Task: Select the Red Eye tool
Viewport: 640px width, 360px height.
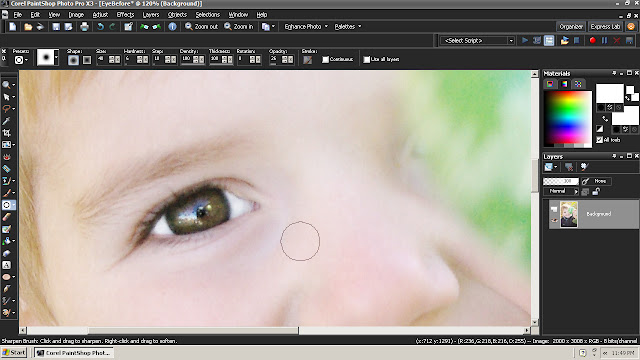Action: [7, 157]
